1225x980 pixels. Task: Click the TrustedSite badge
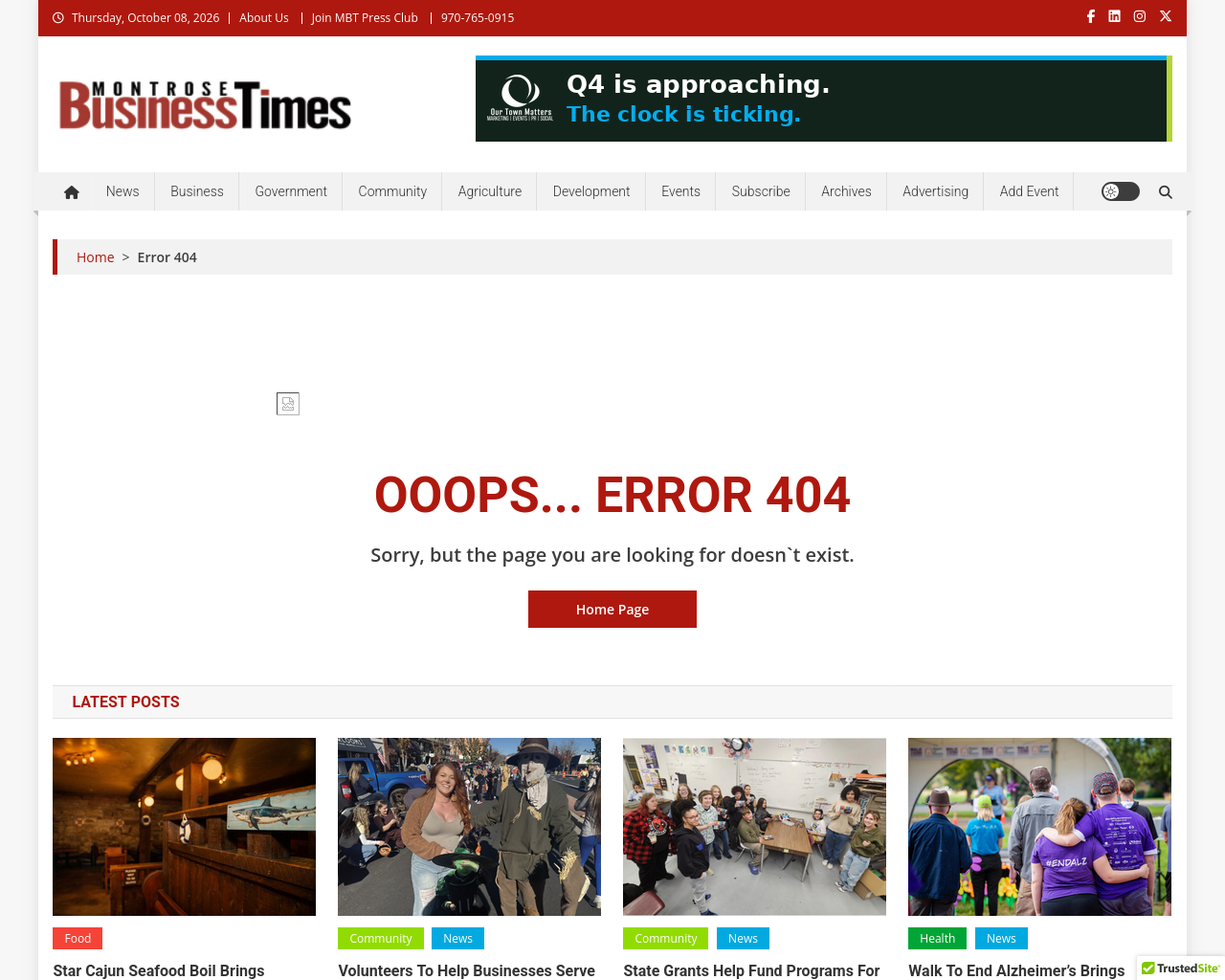[x=1181, y=968]
